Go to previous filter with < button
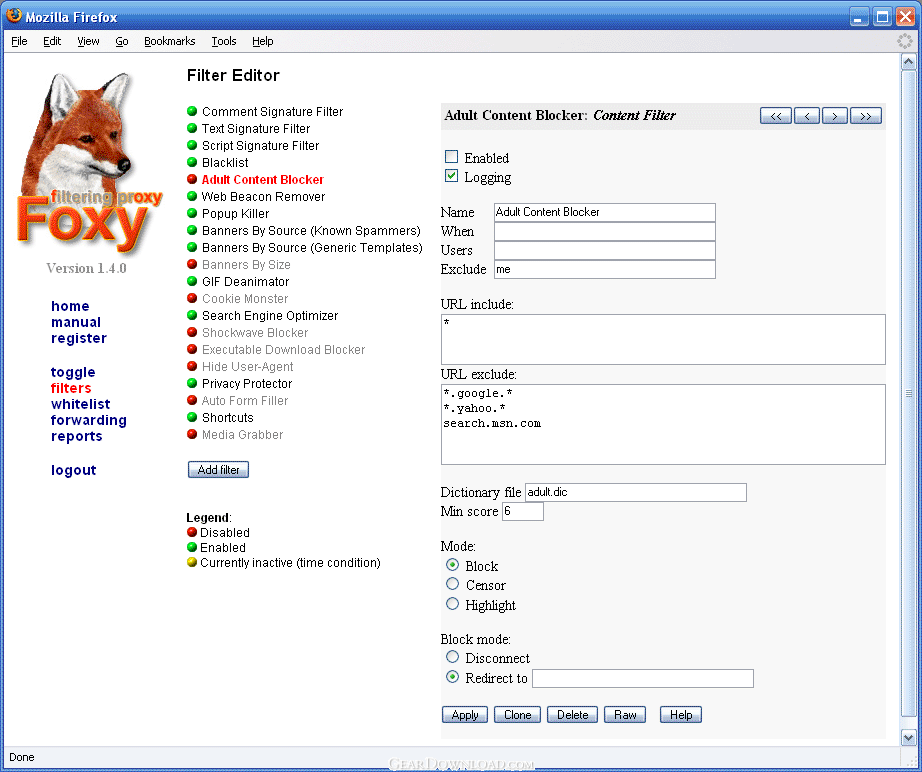 (x=807, y=116)
